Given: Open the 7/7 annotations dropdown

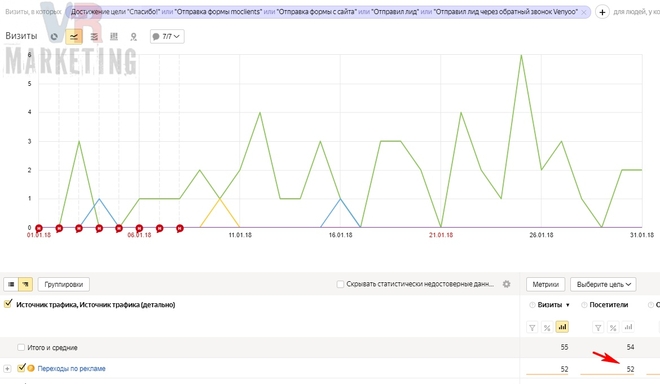Looking at the screenshot, I should [167, 37].
